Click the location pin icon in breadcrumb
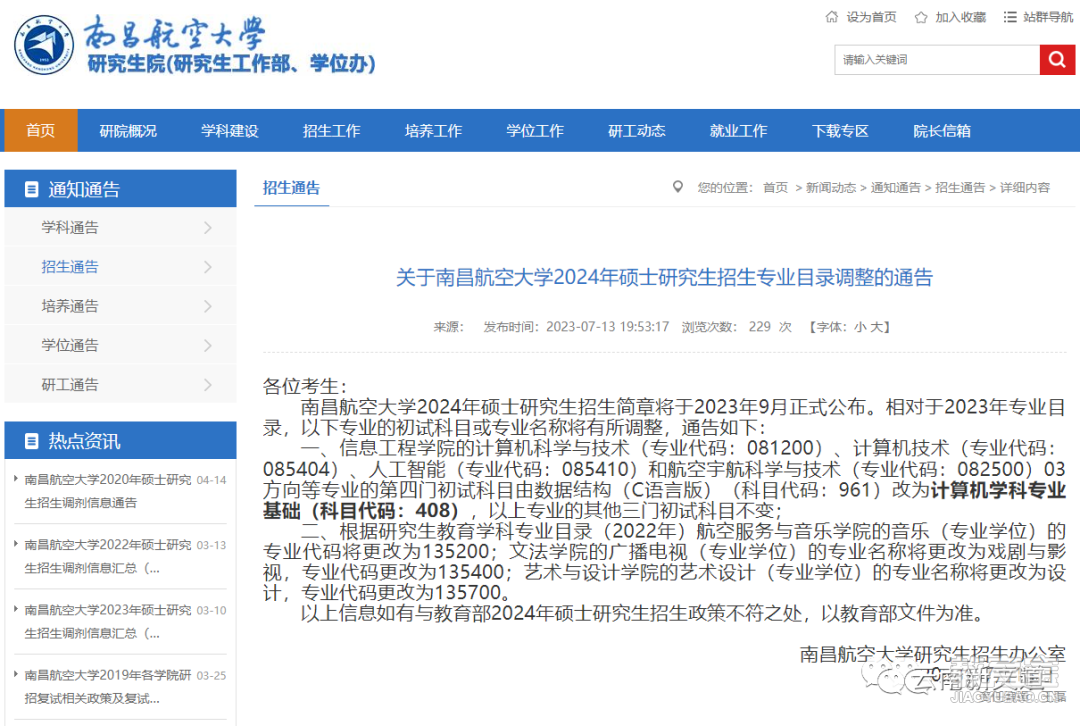 [678, 187]
